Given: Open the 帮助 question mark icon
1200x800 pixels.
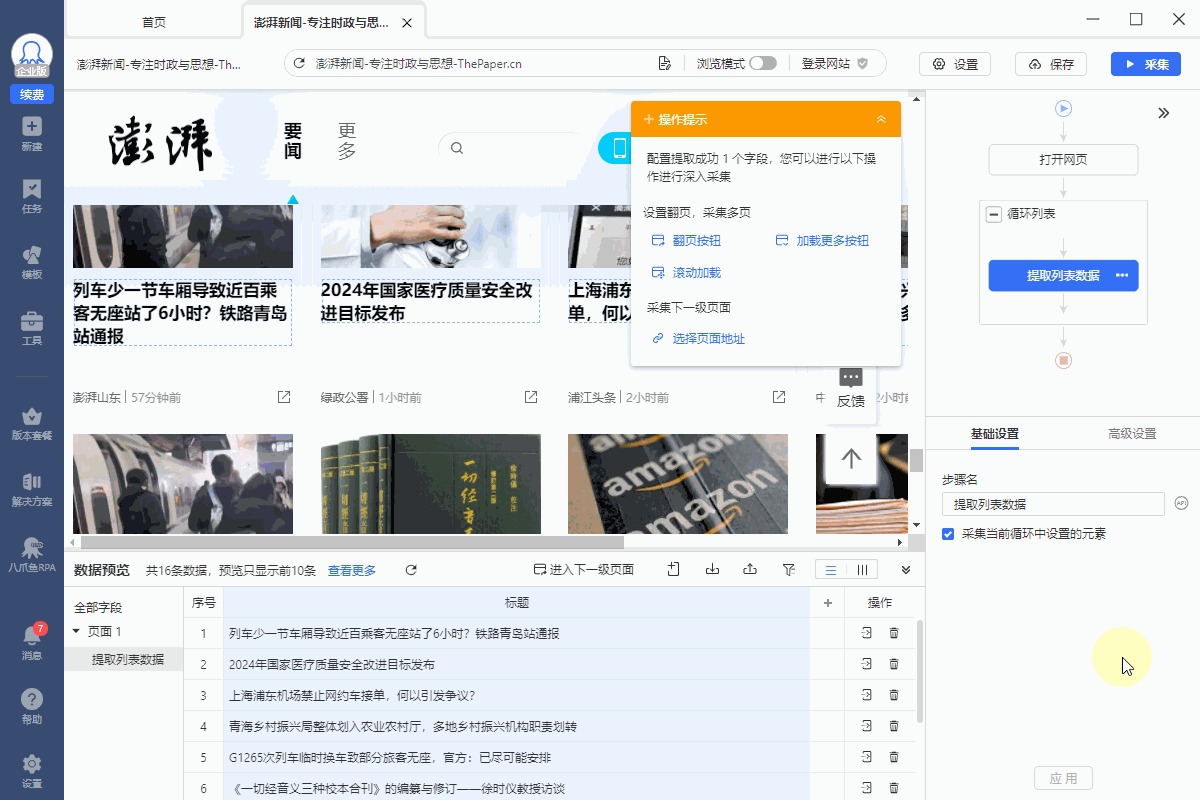Looking at the screenshot, I should (32, 699).
